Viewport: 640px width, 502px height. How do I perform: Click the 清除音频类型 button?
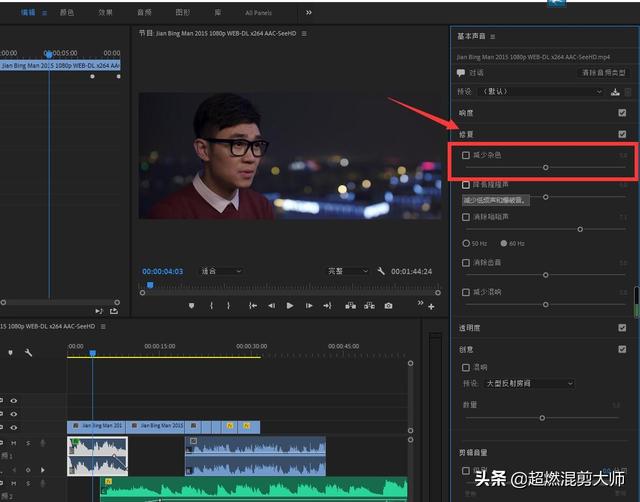[x=603, y=73]
